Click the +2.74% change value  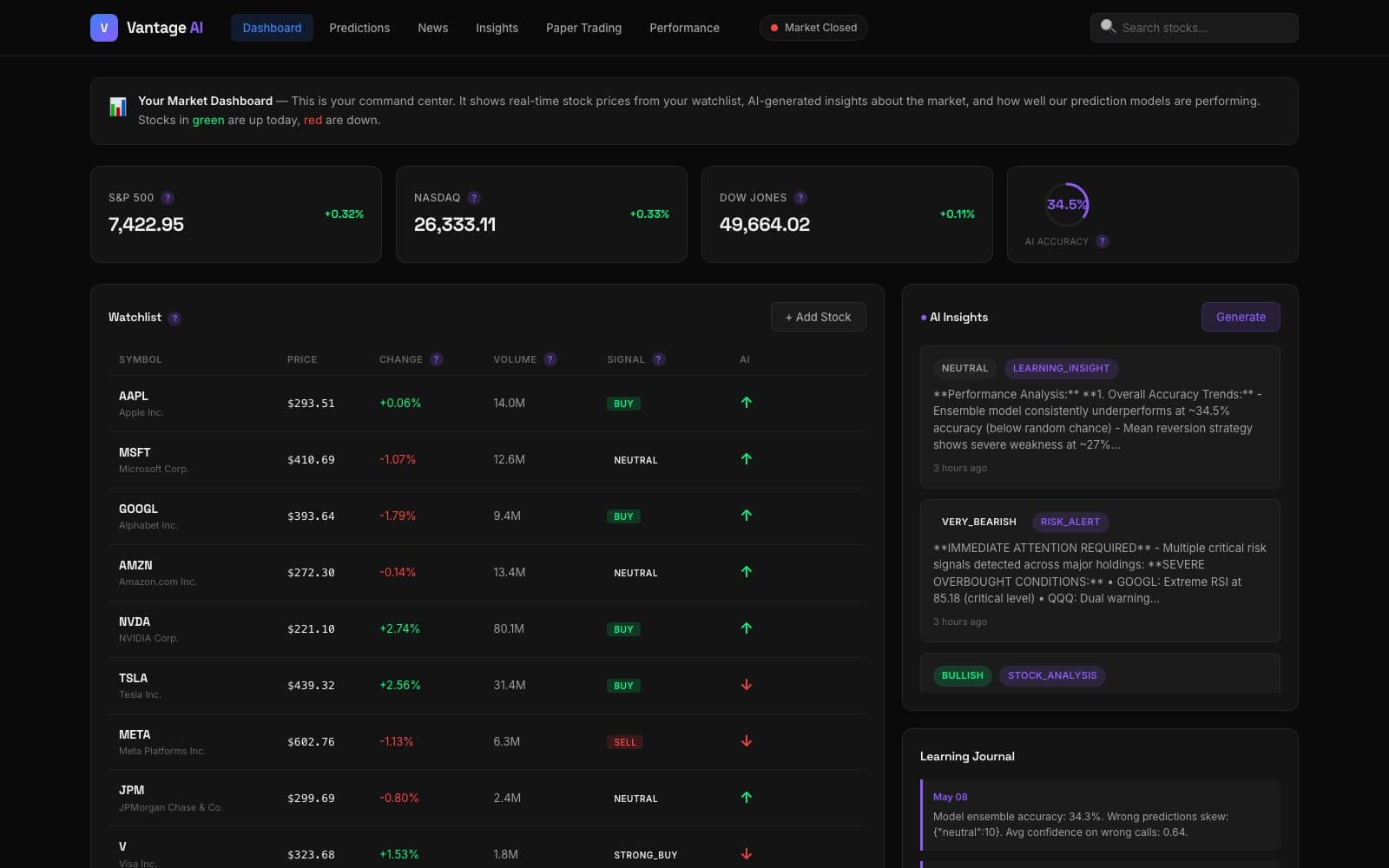coord(399,628)
